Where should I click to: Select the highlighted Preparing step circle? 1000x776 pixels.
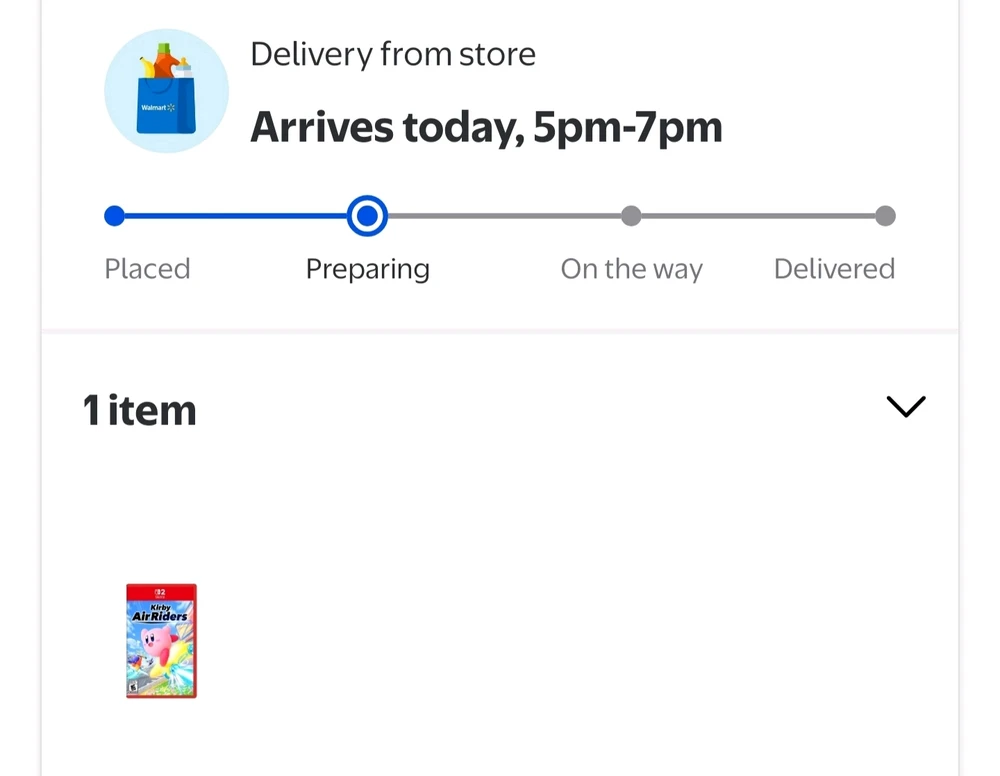(367, 216)
